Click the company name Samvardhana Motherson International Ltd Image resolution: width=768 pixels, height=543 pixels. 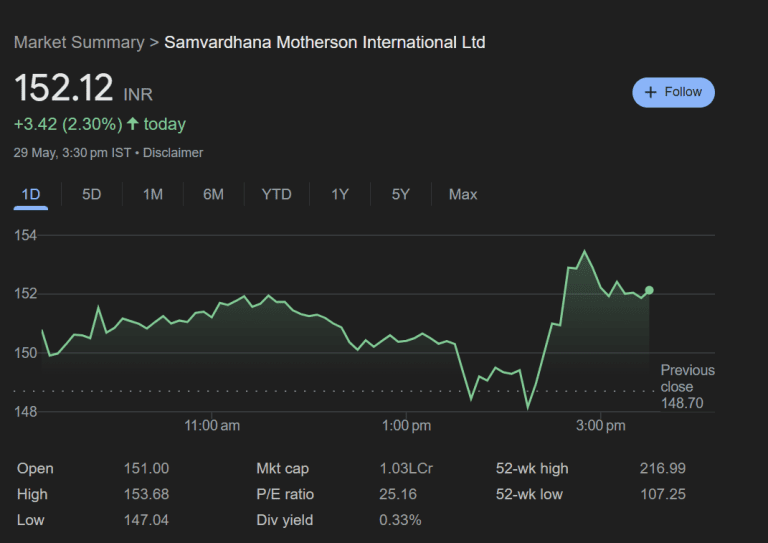point(325,42)
